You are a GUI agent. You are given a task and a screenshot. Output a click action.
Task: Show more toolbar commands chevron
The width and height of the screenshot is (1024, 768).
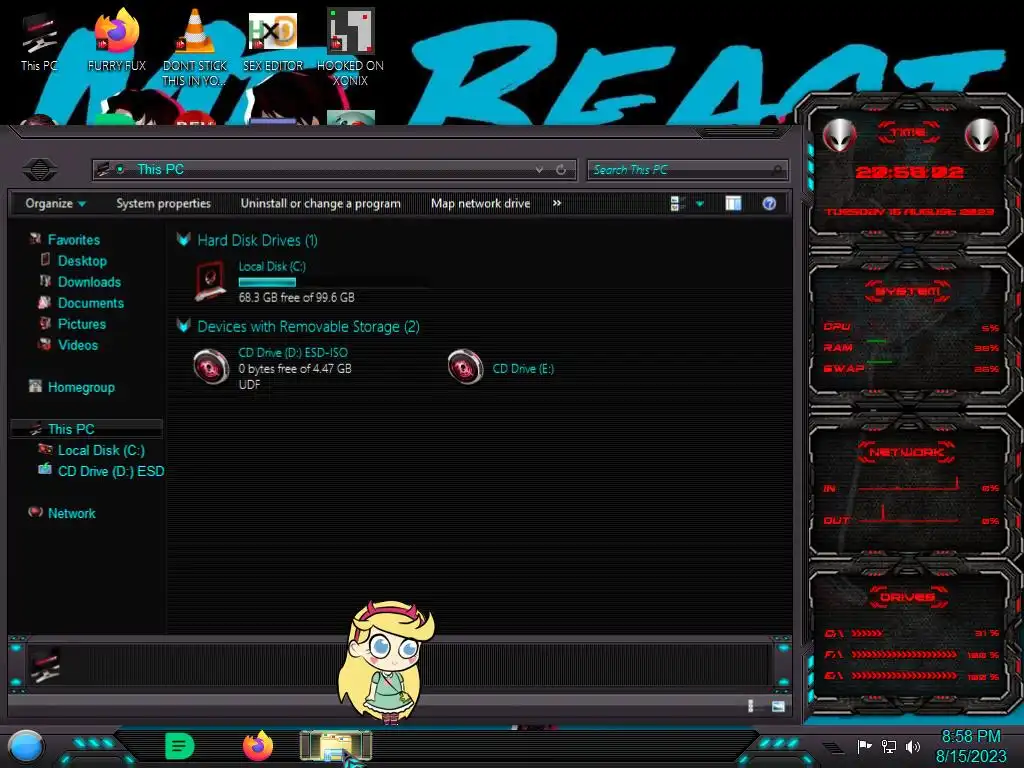(556, 203)
